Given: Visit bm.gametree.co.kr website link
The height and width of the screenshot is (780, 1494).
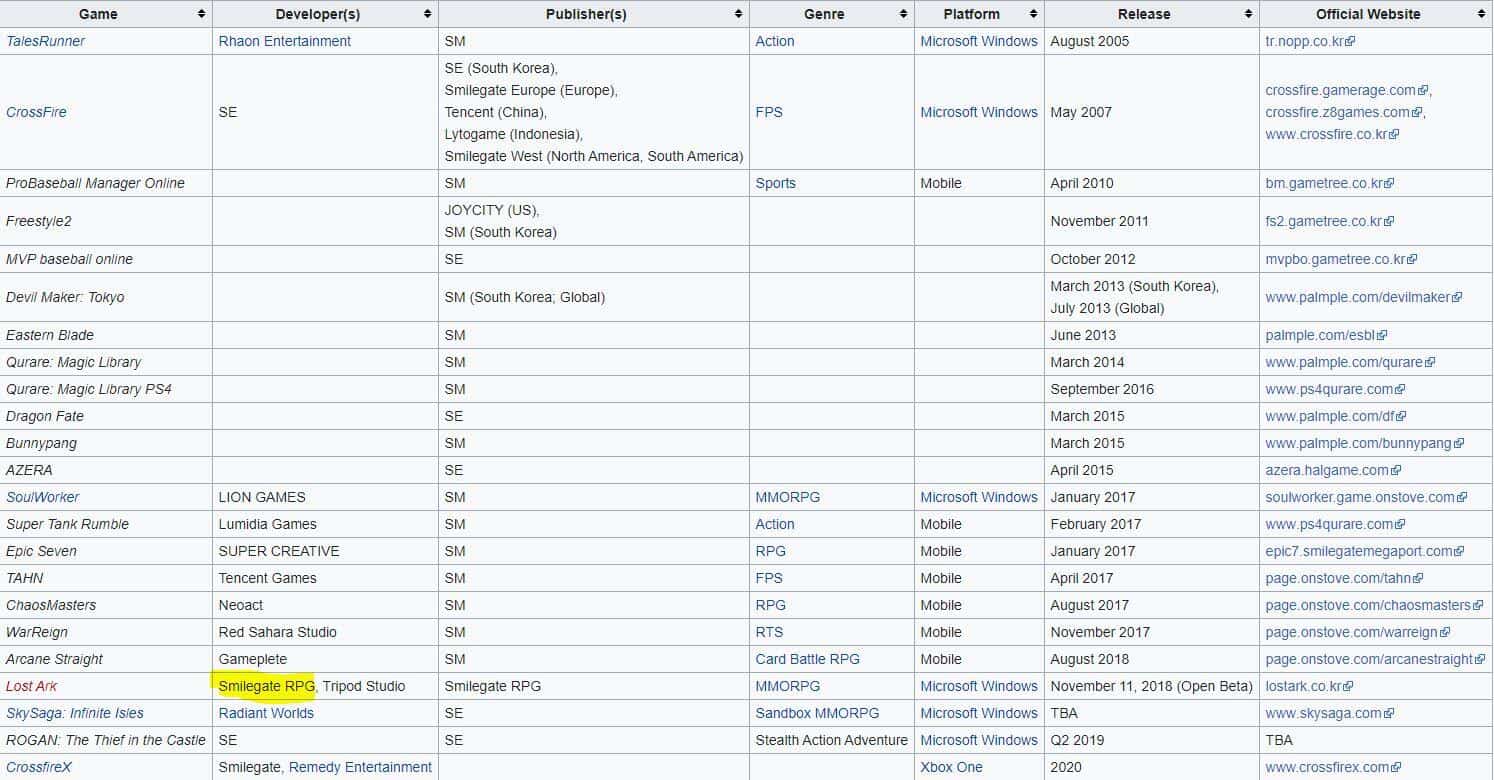Looking at the screenshot, I should [x=1329, y=183].
